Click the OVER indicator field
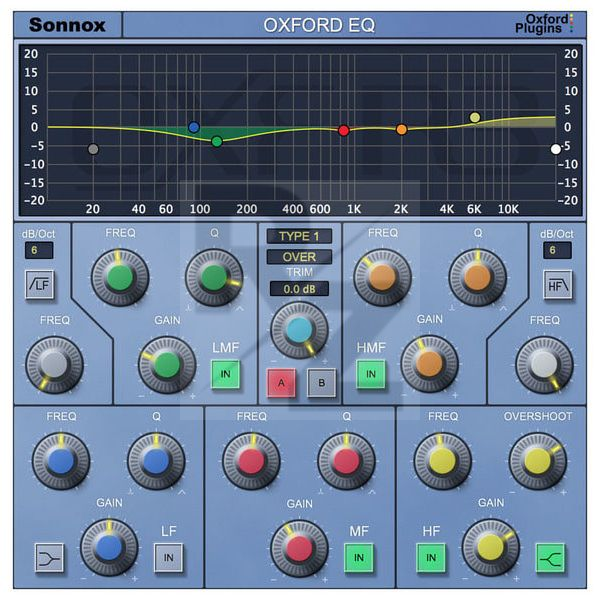This screenshot has height=600, width=600. click(299, 257)
